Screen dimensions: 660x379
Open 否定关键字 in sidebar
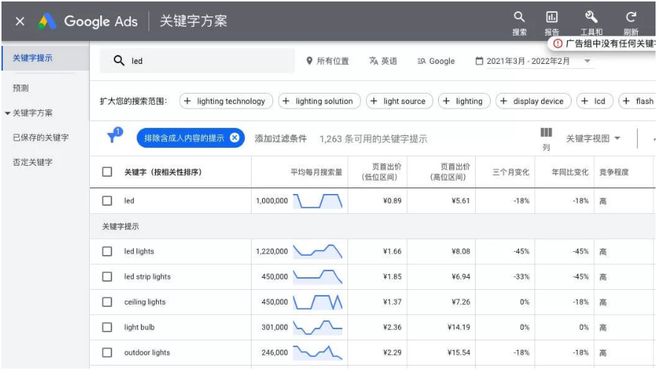(32, 162)
